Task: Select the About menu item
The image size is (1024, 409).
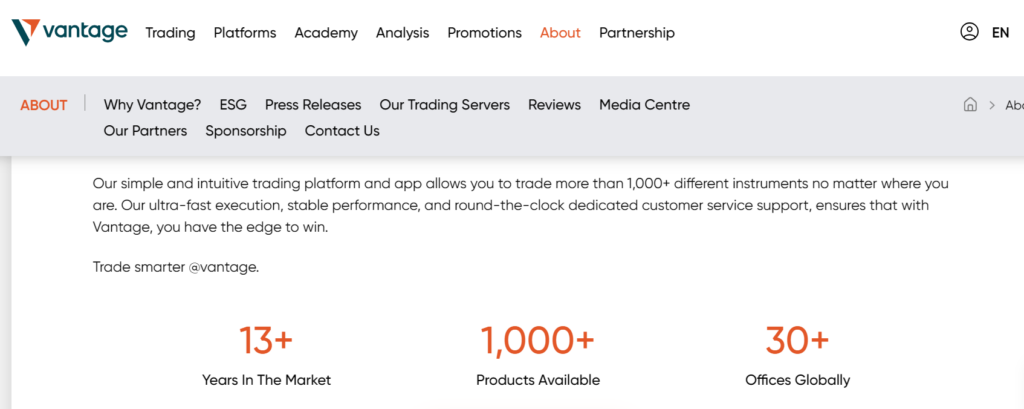Action: pyautogui.click(x=560, y=33)
